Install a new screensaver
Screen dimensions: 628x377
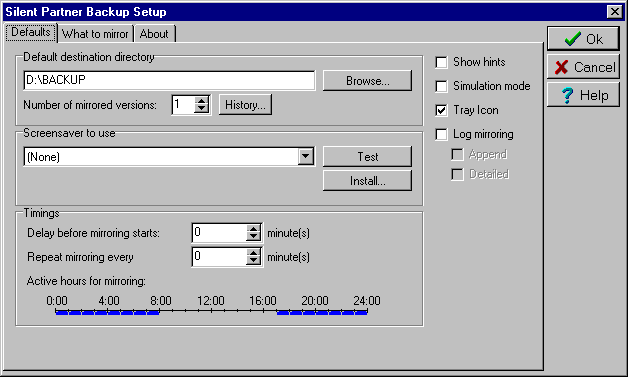[x=367, y=181]
